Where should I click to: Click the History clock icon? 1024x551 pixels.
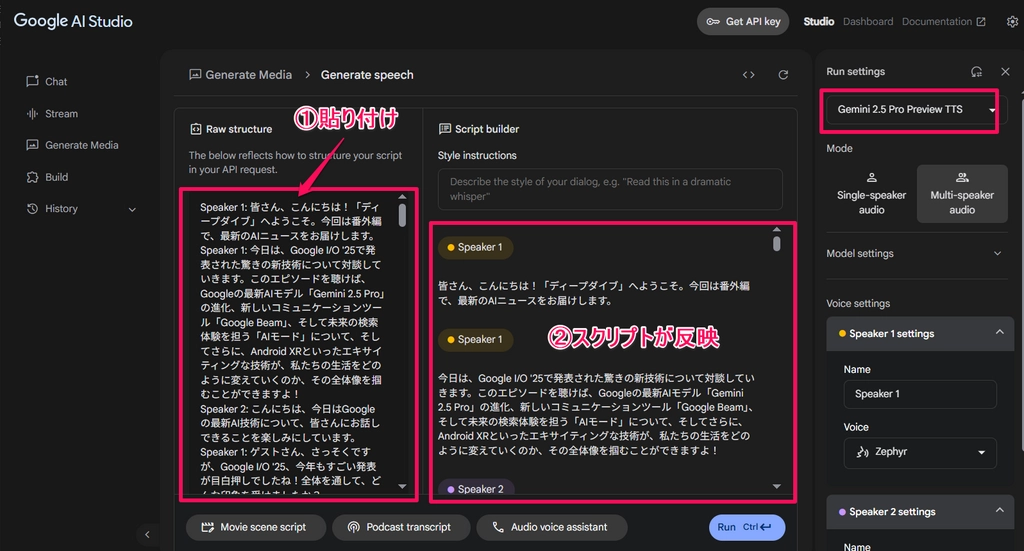pyautogui.click(x=32, y=209)
